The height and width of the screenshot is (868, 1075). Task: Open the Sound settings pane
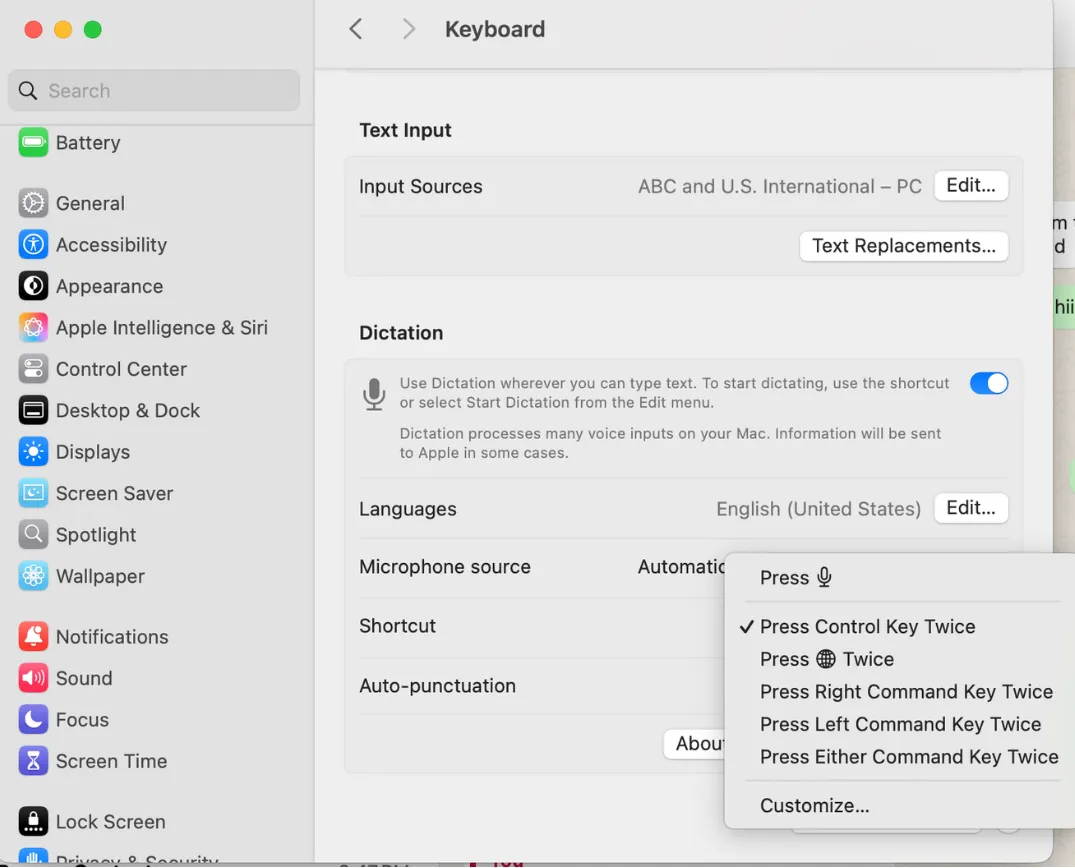click(x=84, y=678)
